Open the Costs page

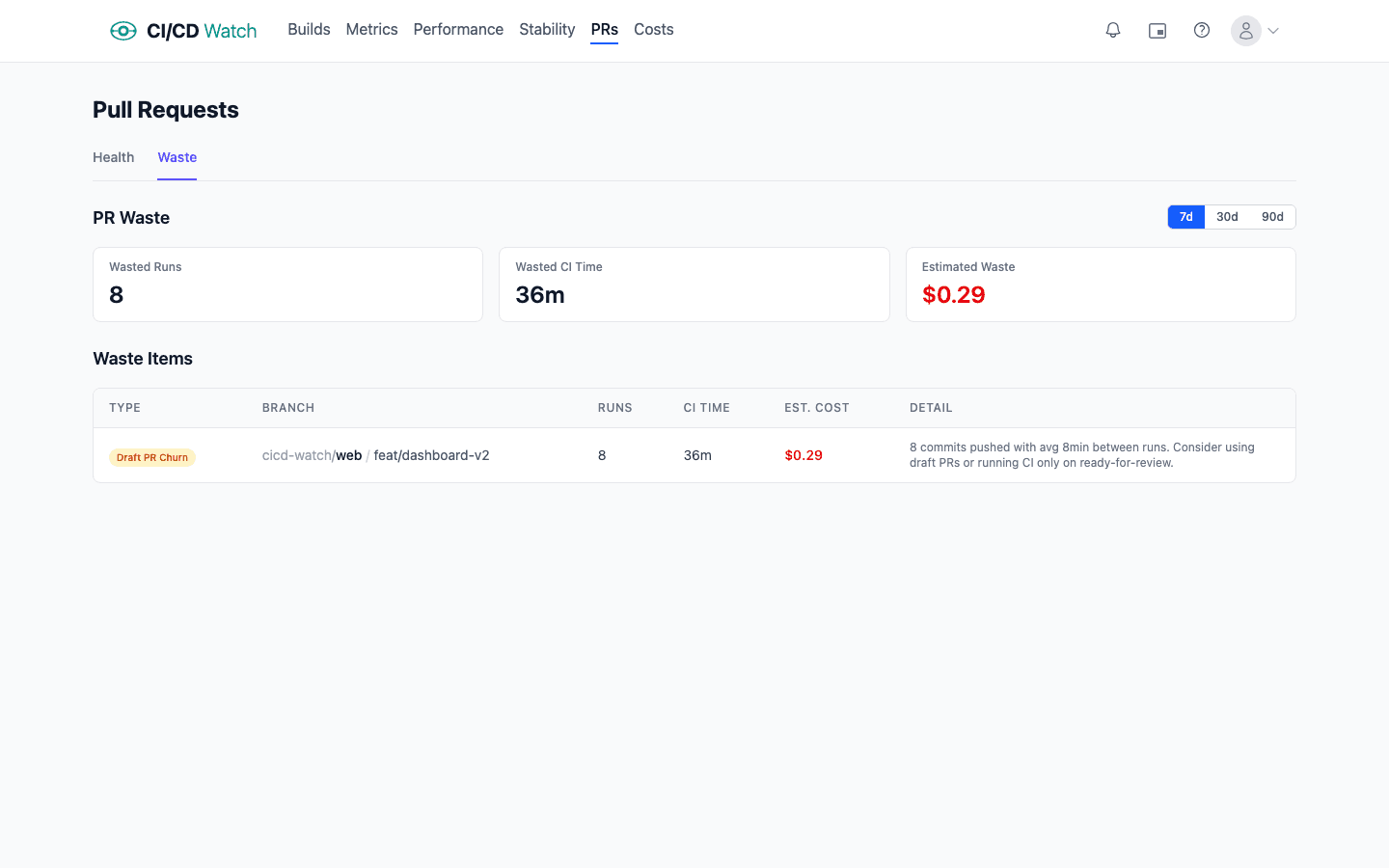coord(653,30)
